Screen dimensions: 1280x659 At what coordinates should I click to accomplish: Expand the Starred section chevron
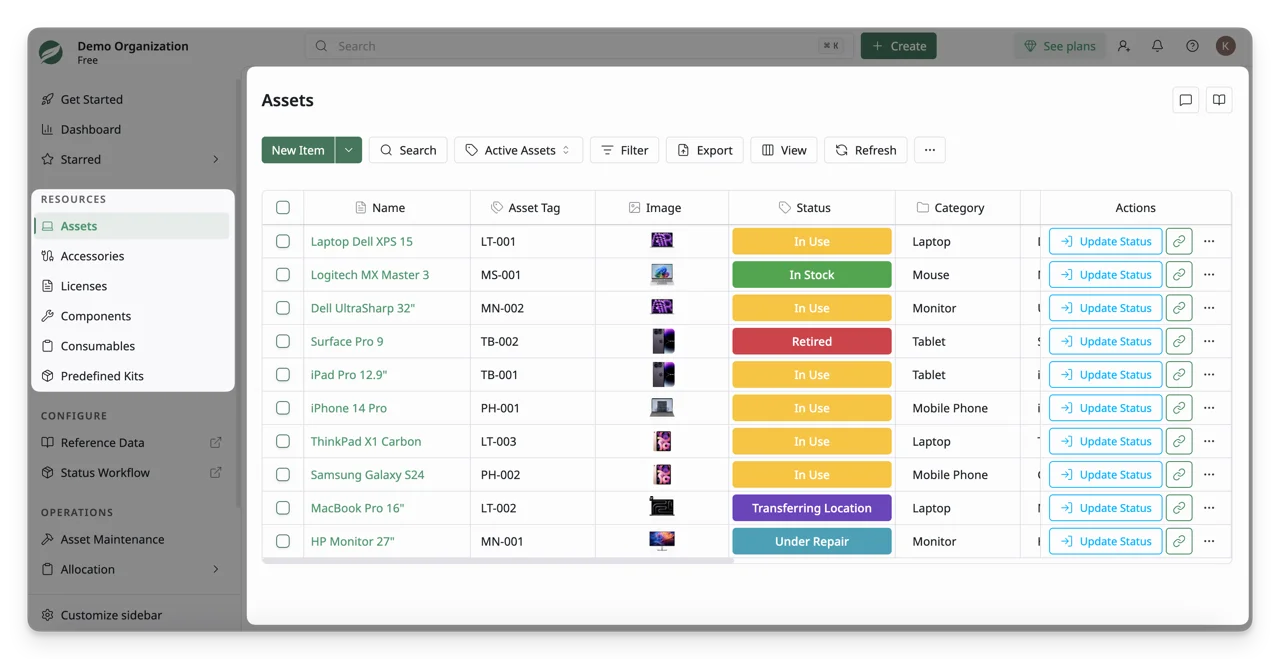point(216,159)
